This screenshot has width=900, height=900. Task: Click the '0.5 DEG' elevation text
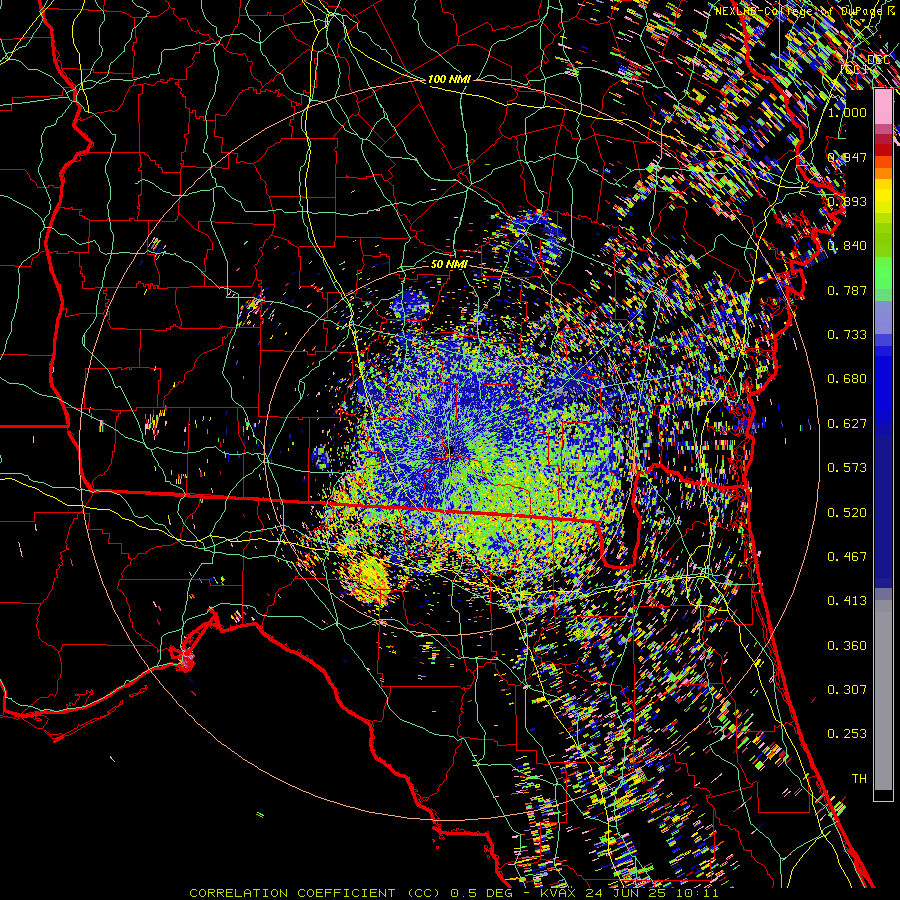(483, 893)
